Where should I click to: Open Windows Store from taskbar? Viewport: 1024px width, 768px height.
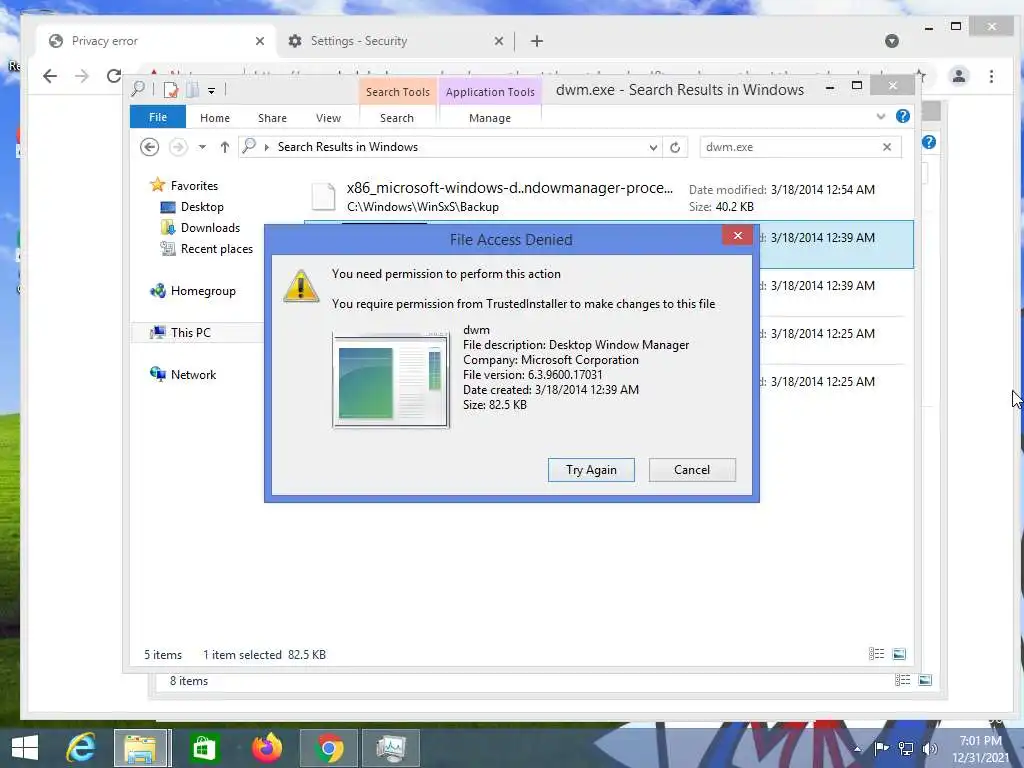click(x=203, y=748)
